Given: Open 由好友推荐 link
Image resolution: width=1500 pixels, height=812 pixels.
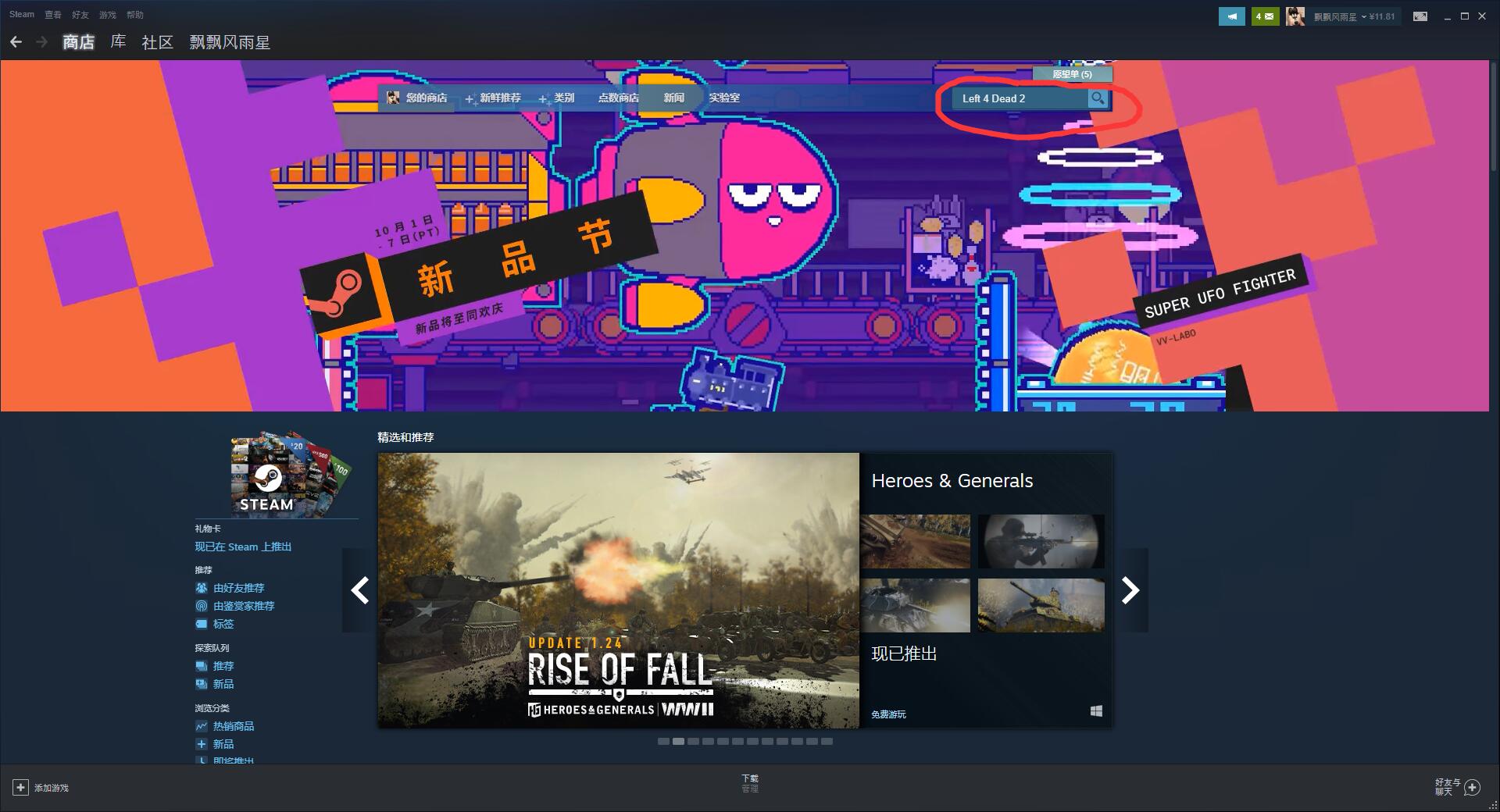Looking at the screenshot, I should point(238,588).
